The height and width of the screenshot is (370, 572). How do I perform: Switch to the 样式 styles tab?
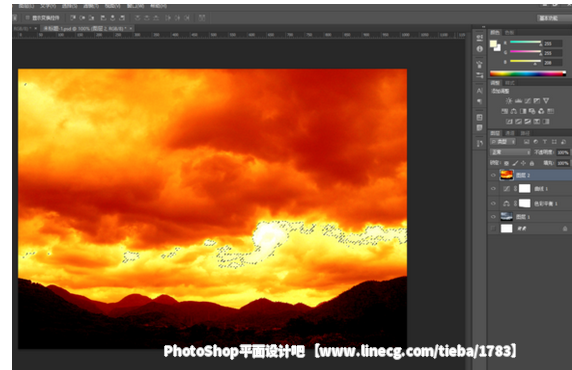(510, 83)
